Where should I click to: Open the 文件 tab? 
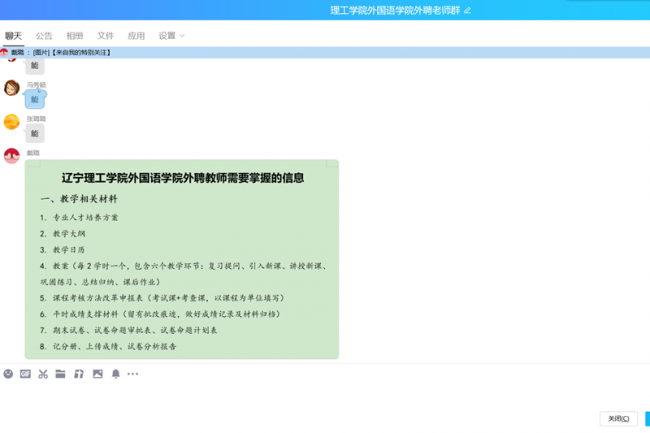[105, 36]
